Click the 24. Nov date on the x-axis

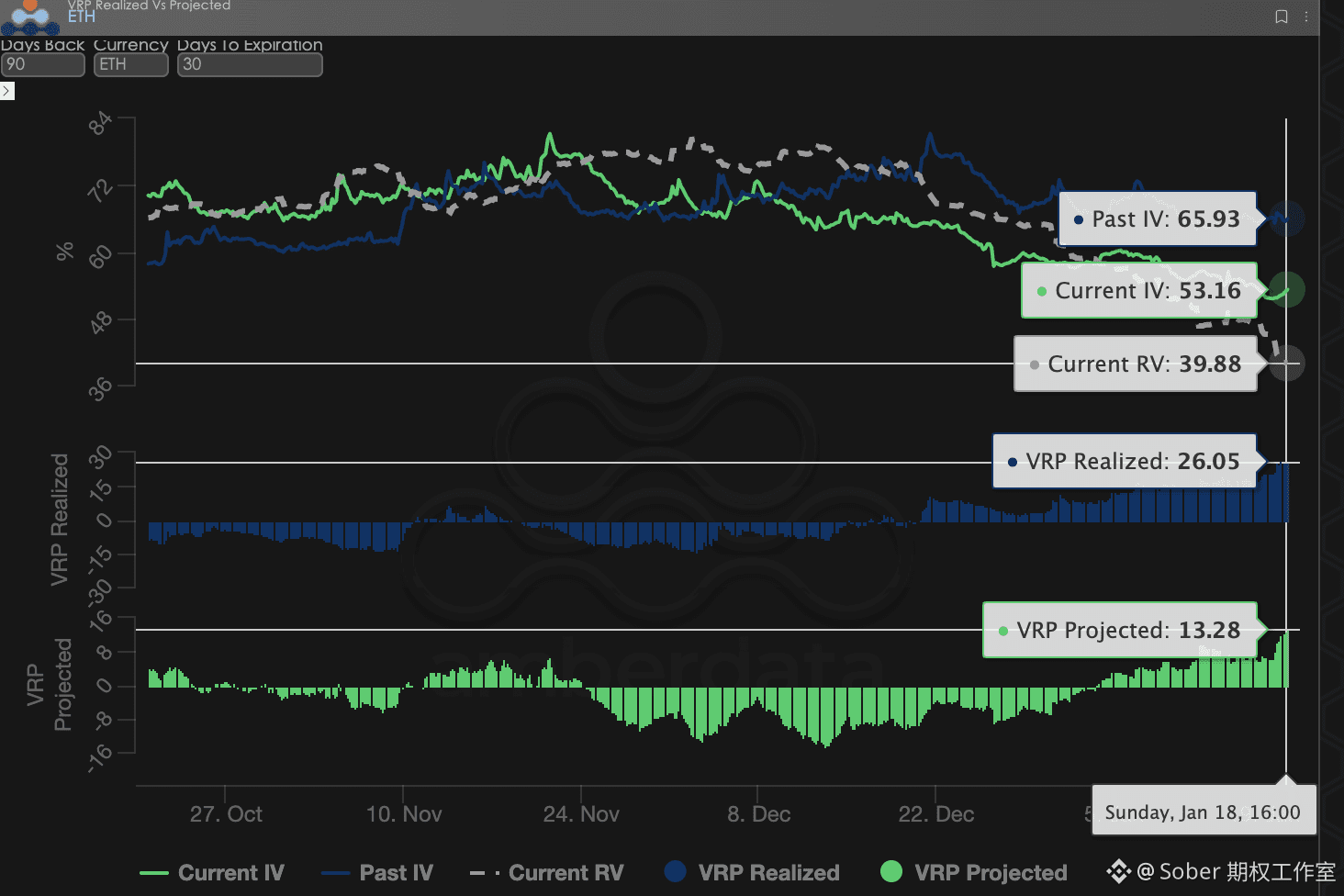point(581,814)
